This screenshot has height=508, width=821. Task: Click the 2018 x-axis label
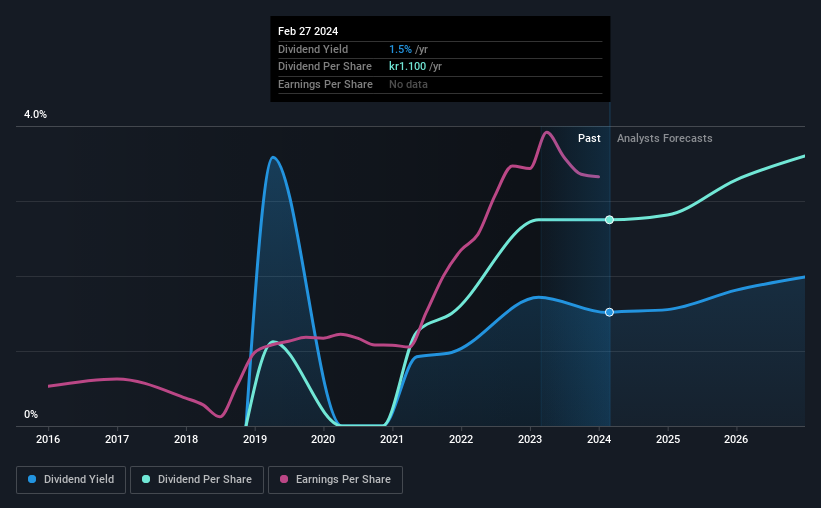click(x=186, y=439)
